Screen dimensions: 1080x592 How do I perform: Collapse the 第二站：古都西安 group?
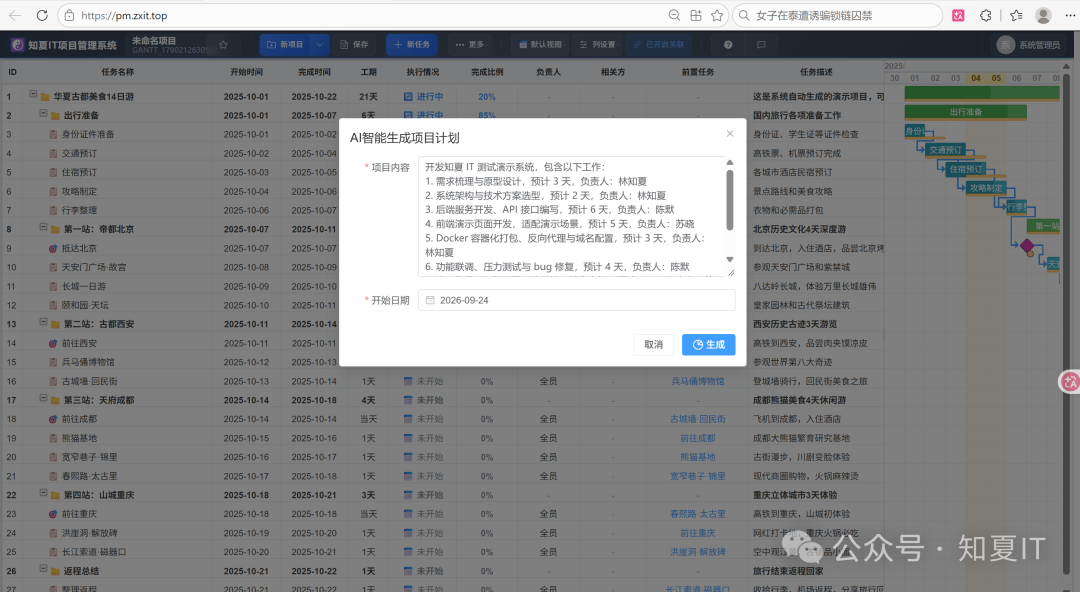tap(43, 322)
